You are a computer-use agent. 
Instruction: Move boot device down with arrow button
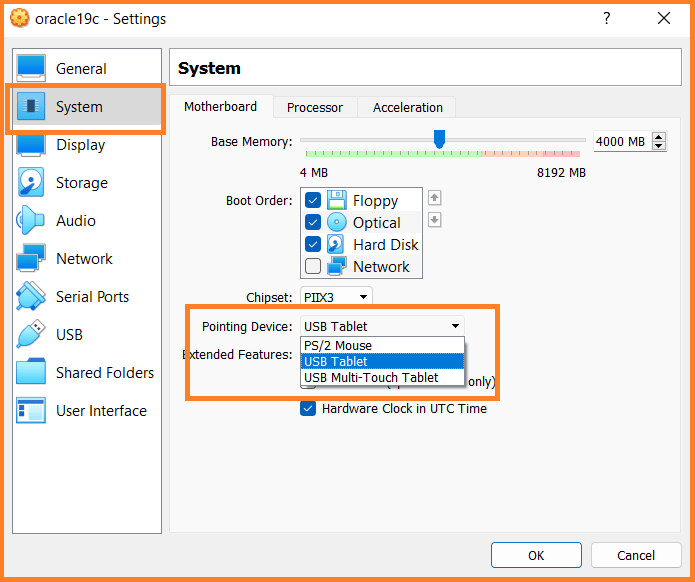434,219
